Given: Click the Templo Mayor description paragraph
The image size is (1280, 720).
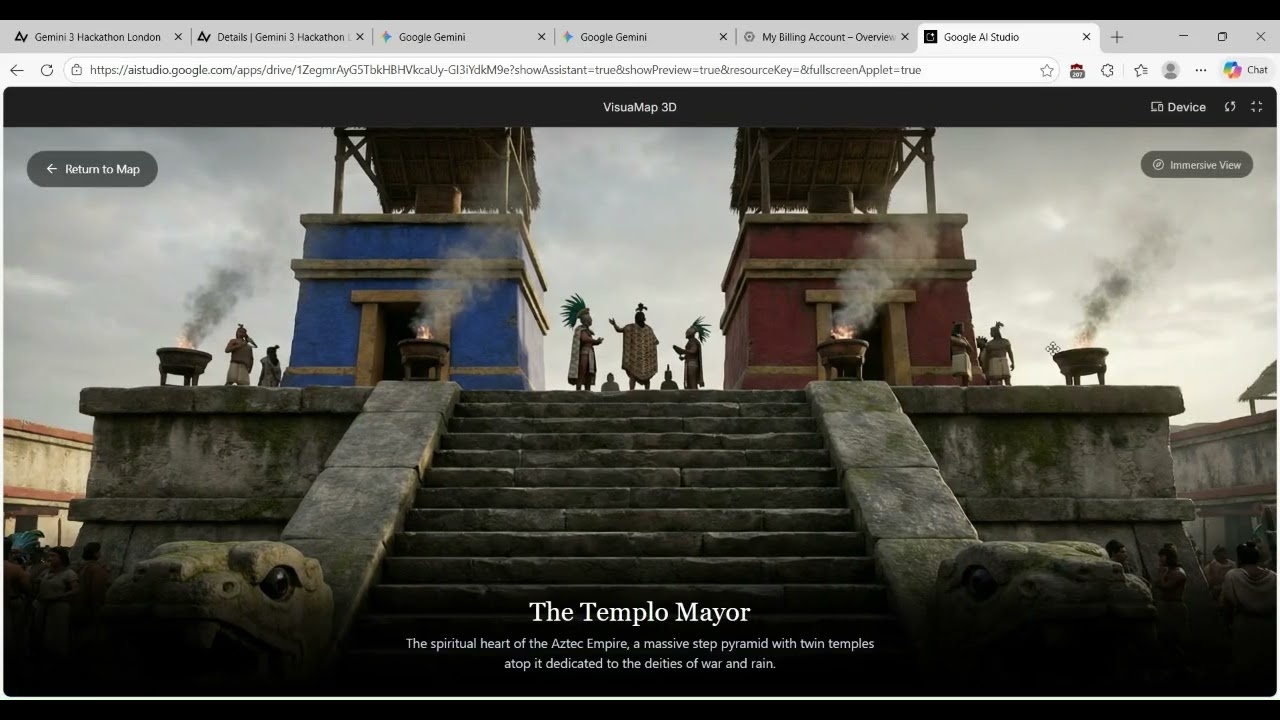Looking at the screenshot, I should (x=640, y=653).
